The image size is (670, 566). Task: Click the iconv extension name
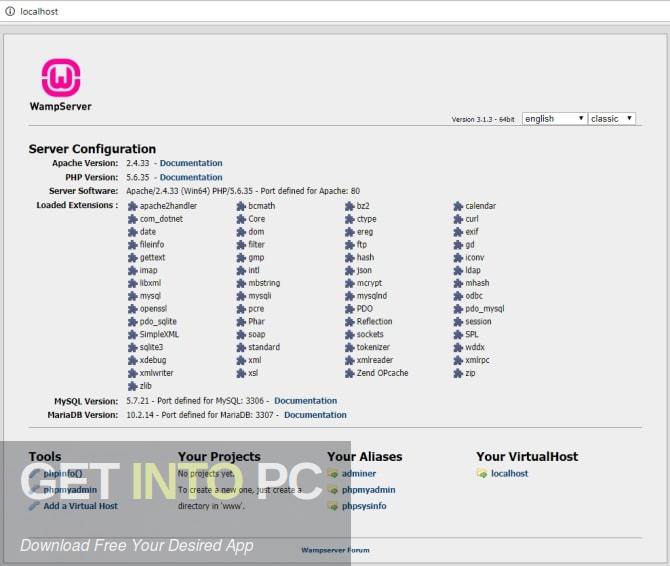(x=475, y=257)
